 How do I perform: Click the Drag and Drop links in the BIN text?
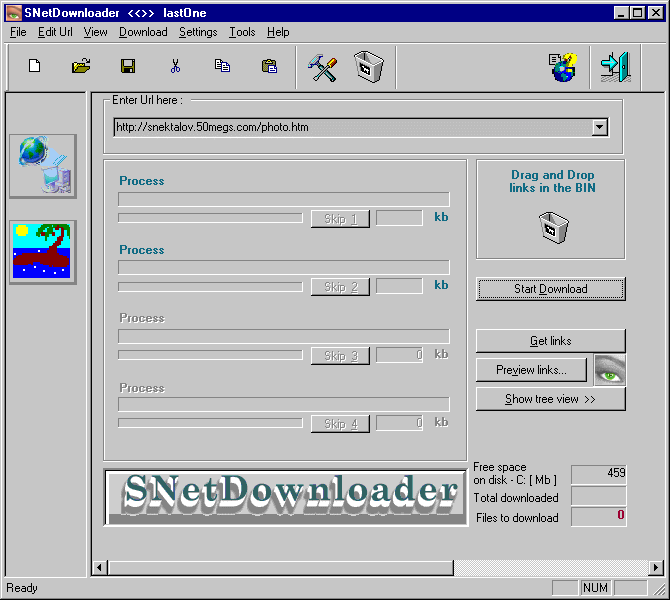[x=552, y=181]
